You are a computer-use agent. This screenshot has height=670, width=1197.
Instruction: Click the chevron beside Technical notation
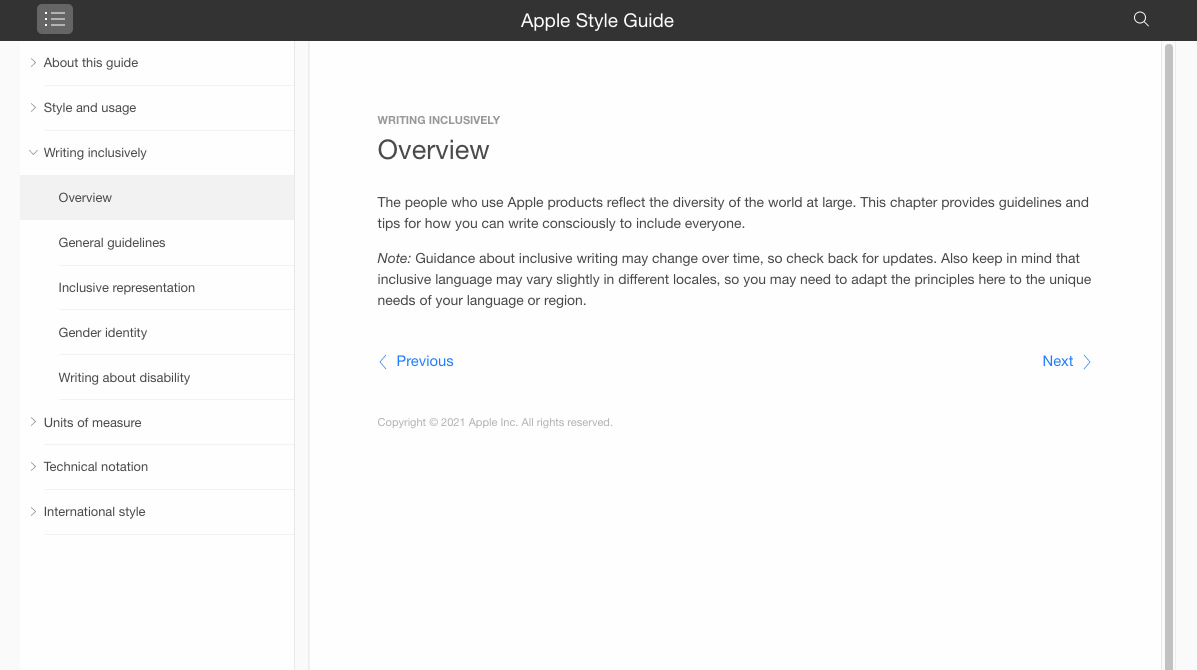33,466
